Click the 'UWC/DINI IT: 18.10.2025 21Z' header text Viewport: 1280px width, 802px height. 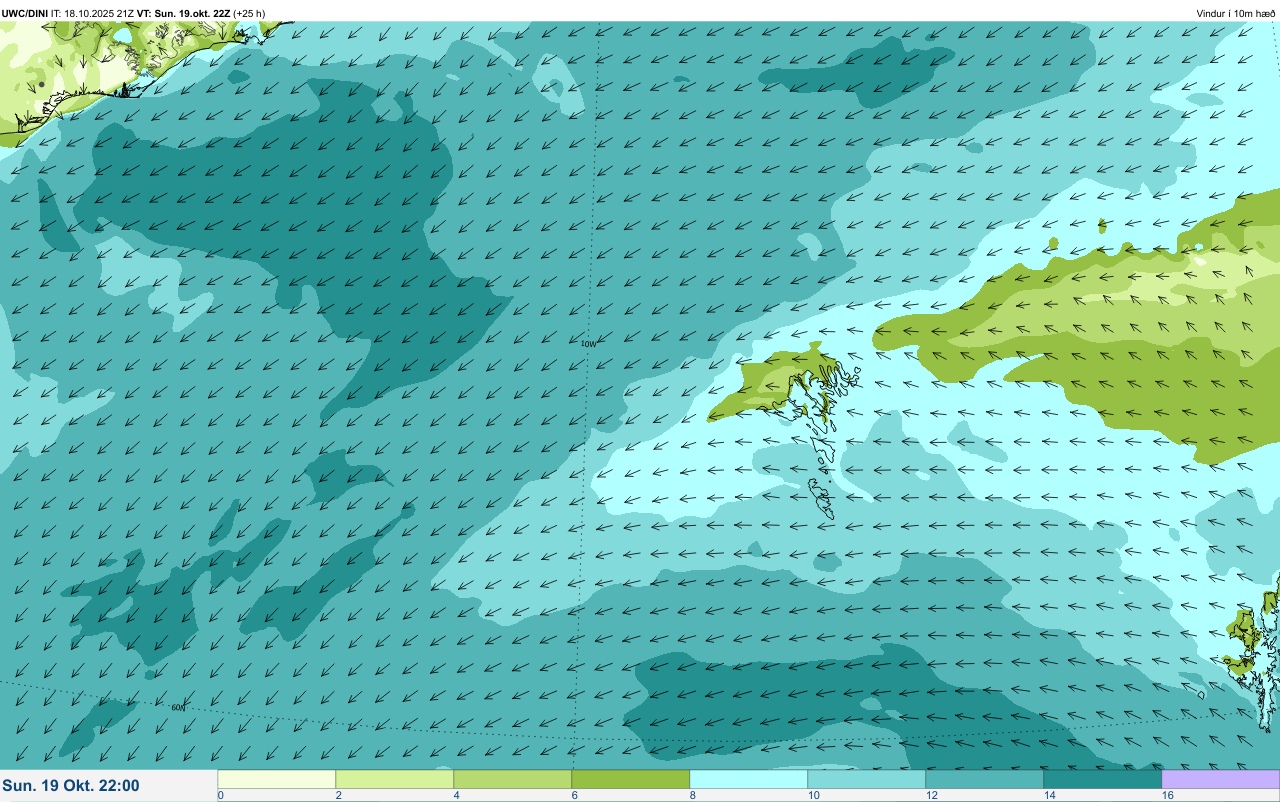[68, 13]
